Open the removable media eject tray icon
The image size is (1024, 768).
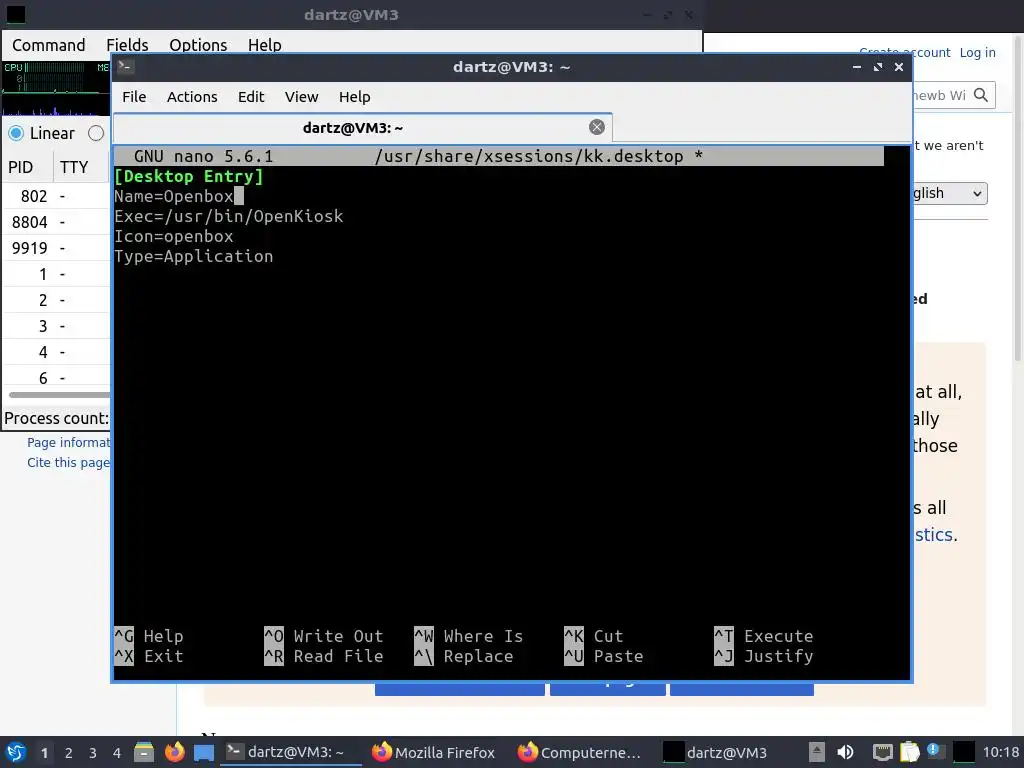pyautogui.click(x=816, y=752)
